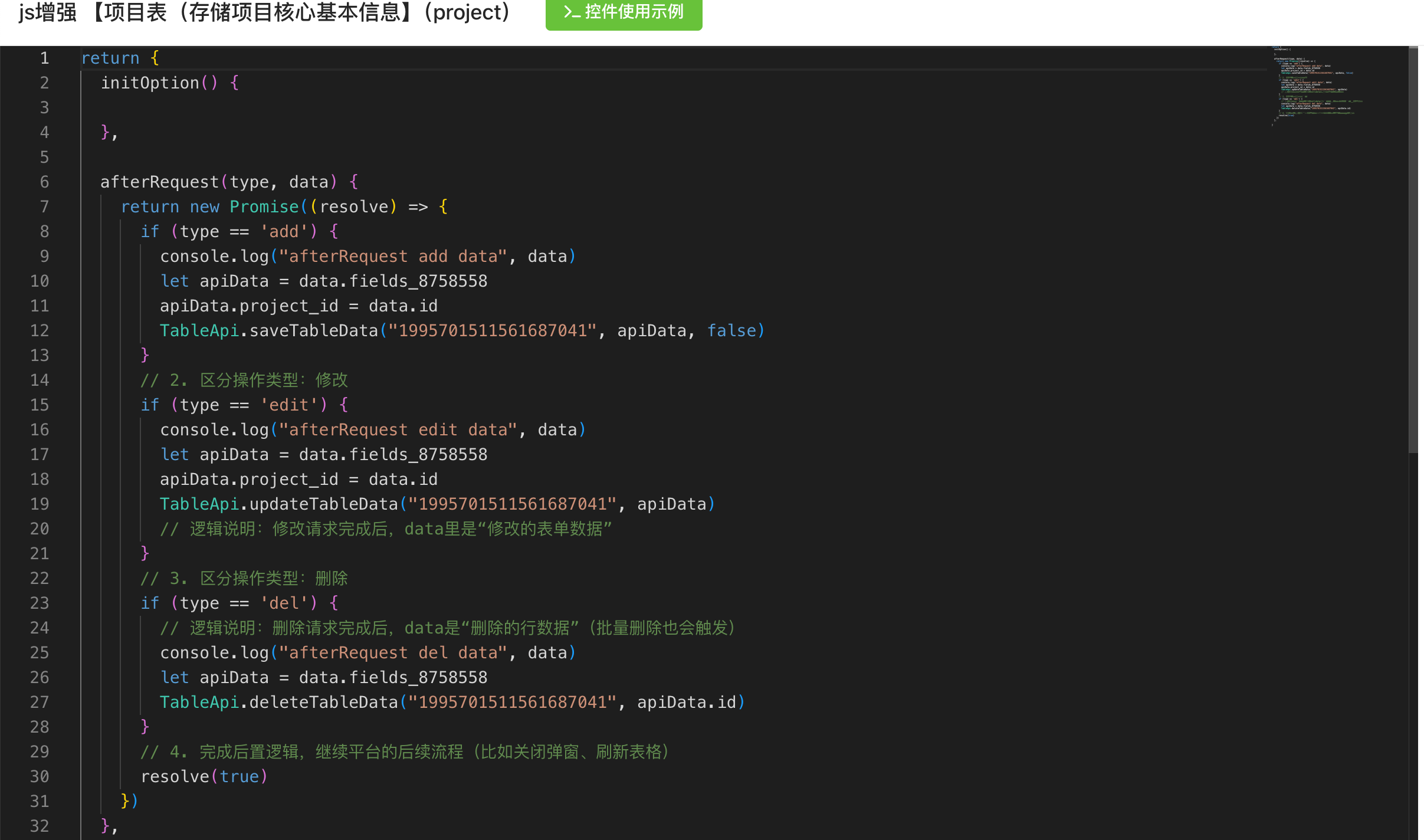Click saveTableData call on line 12

click(313, 330)
